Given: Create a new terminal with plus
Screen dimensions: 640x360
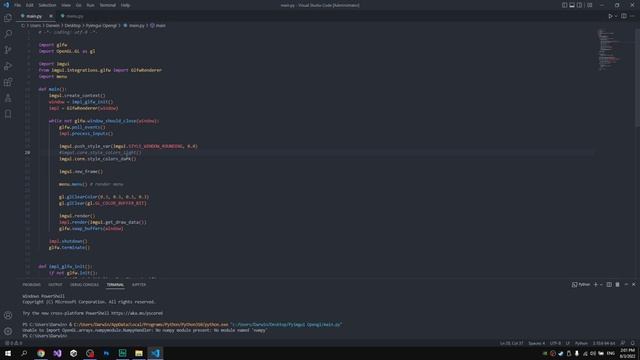Looking at the screenshot, I should click(x=596, y=284).
